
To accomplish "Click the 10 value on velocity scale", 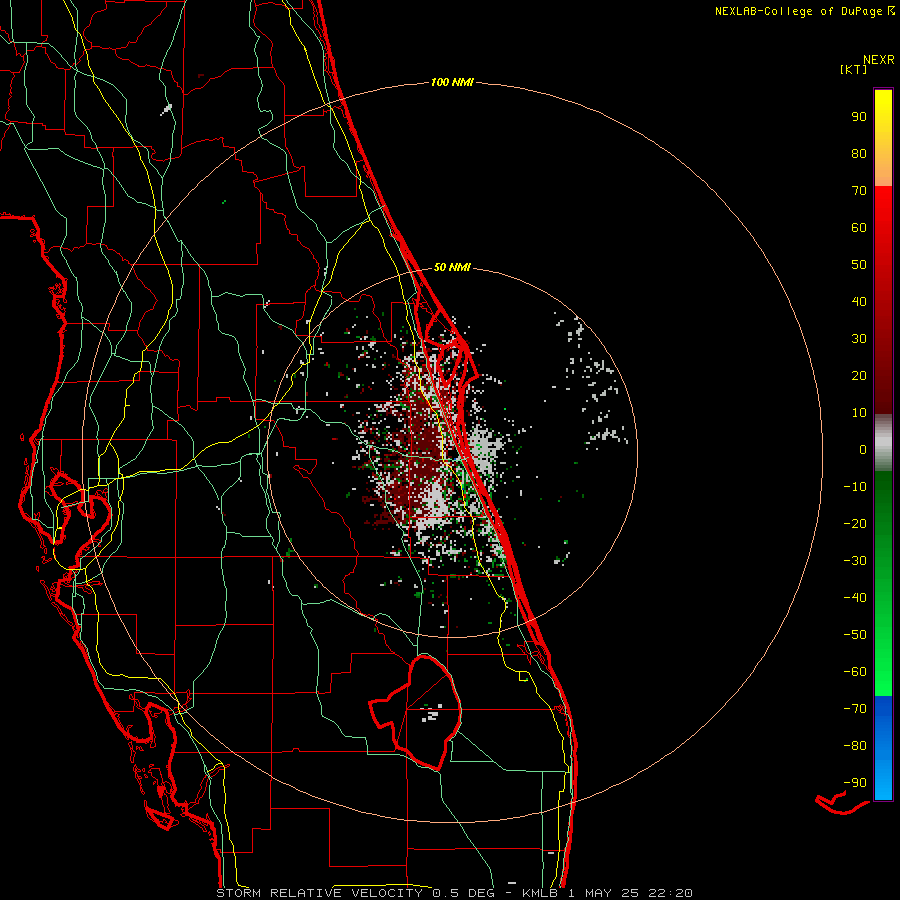I will (x=859, y=413).
